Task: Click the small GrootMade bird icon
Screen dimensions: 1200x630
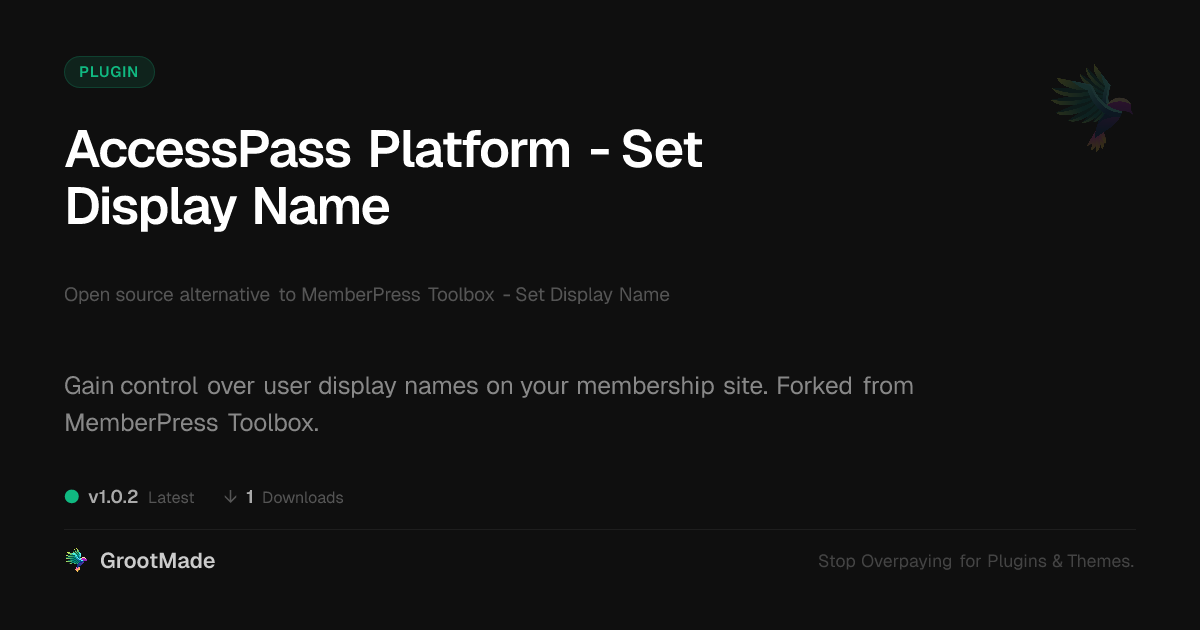Action: [x=76, y=561]
